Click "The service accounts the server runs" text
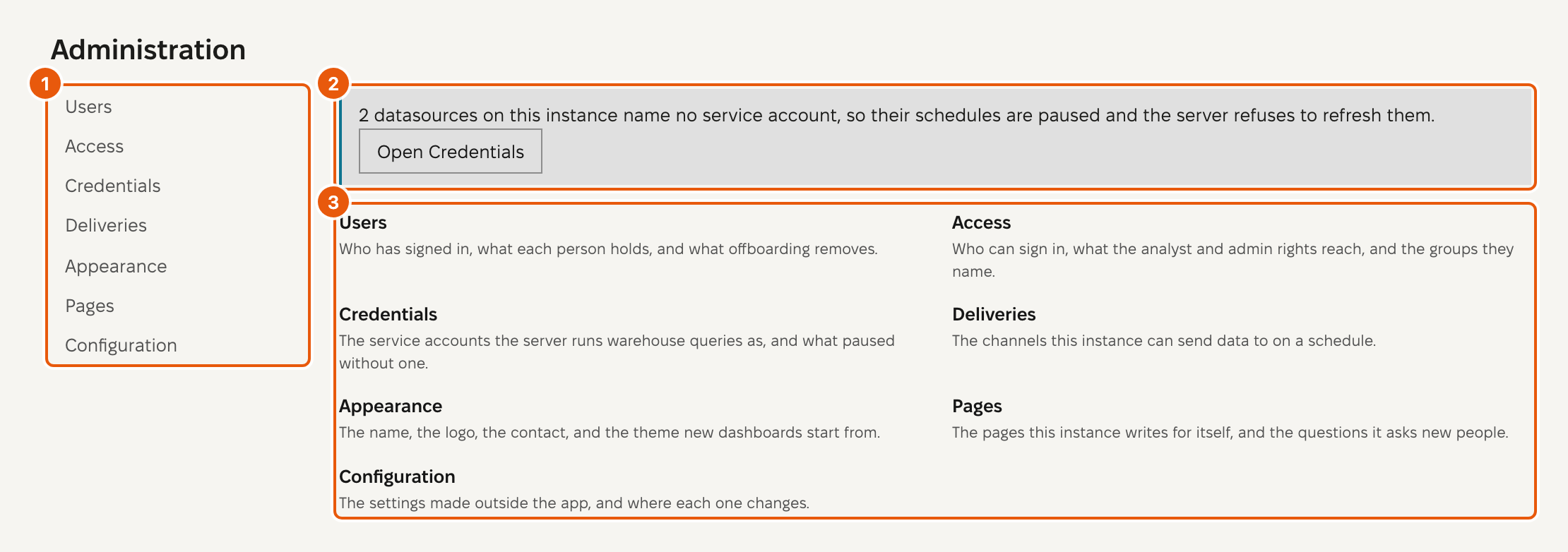This screenshot has width=1568, height=552. [x=617, y=352]
